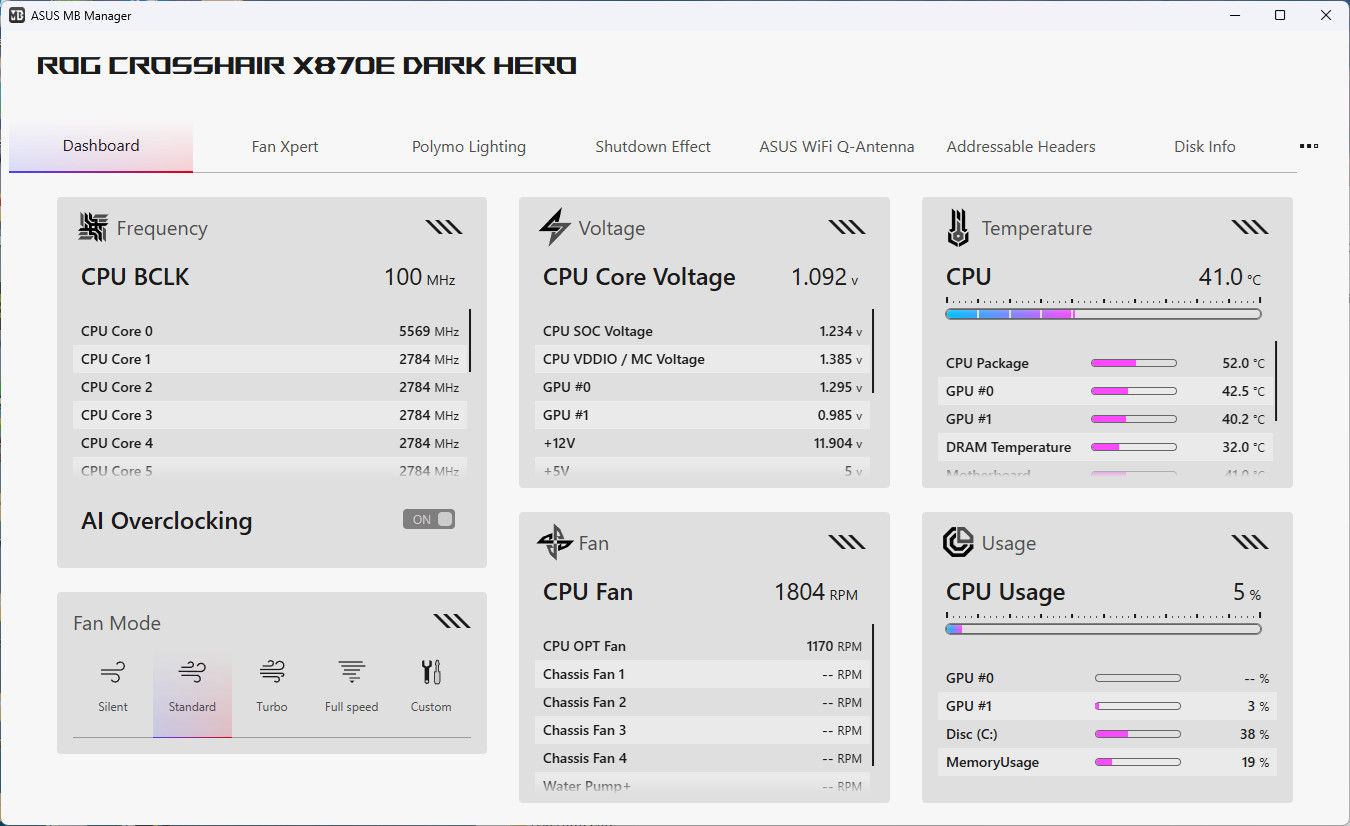Select the Turbo fan mode icon

[x=271, y=672]
